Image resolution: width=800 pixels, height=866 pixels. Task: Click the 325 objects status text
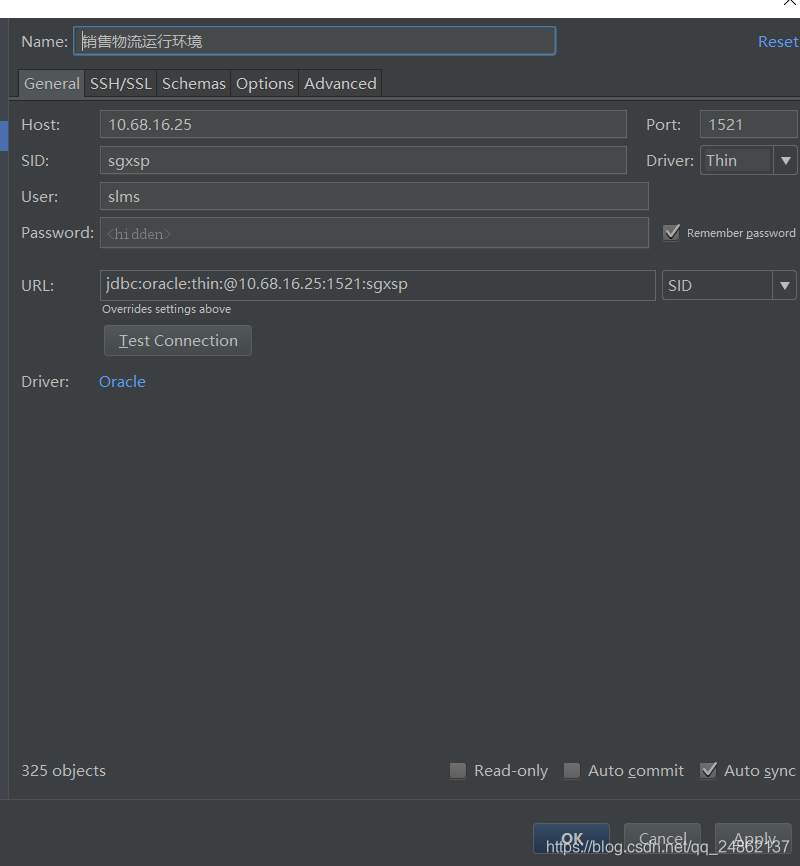pos(64,770)
